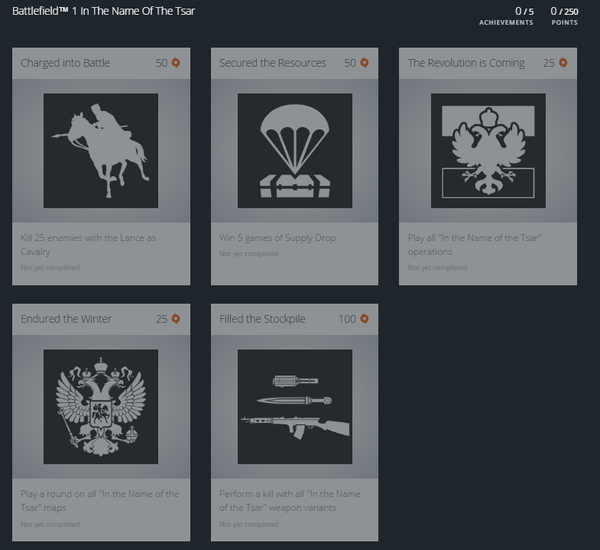Click points icon on Endured the Winter
The width and height of the screenshot is (600, 550).
[x=176, y=319]
